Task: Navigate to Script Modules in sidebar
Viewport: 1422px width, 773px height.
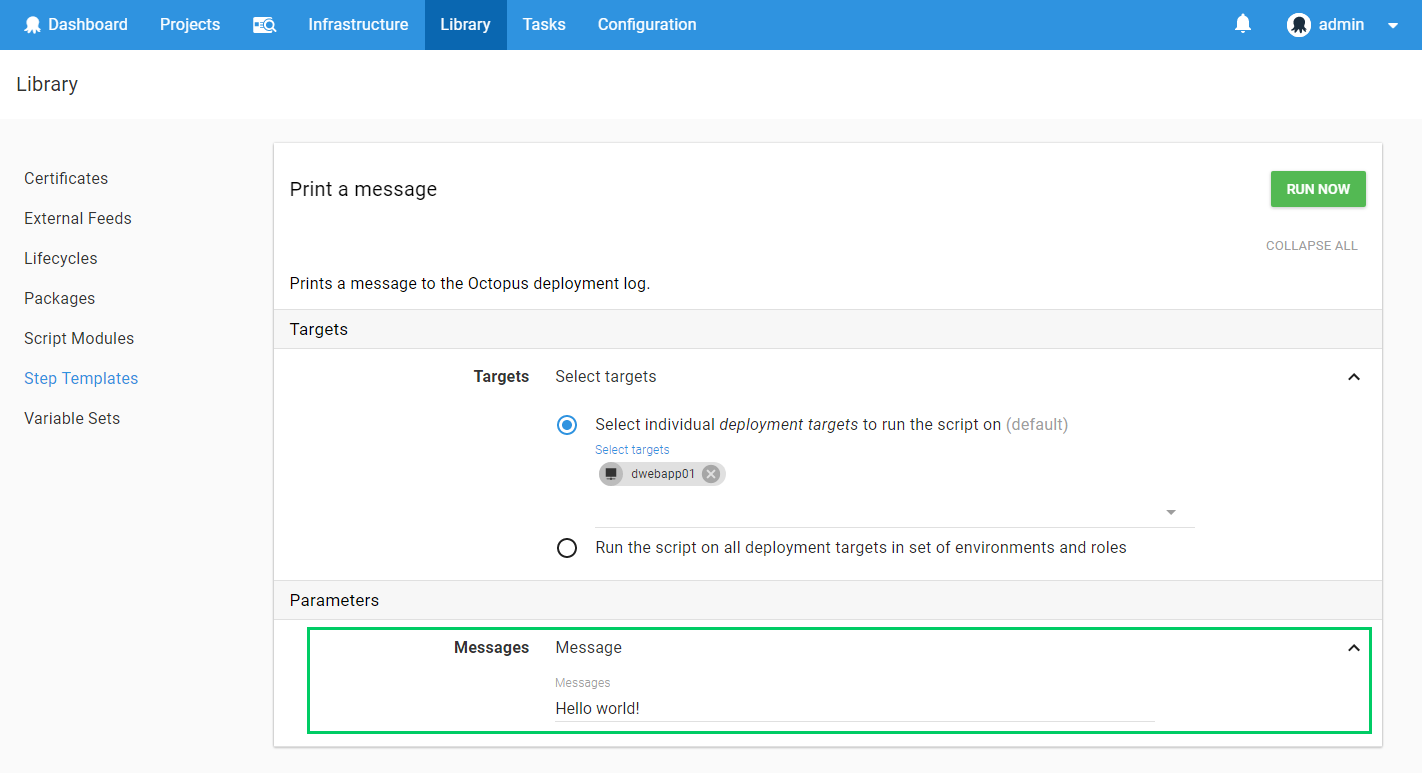Action: [79, 338]
